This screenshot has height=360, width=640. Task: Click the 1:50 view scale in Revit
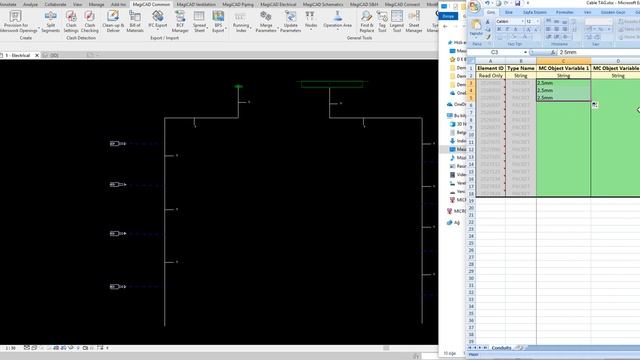[11, 348]
